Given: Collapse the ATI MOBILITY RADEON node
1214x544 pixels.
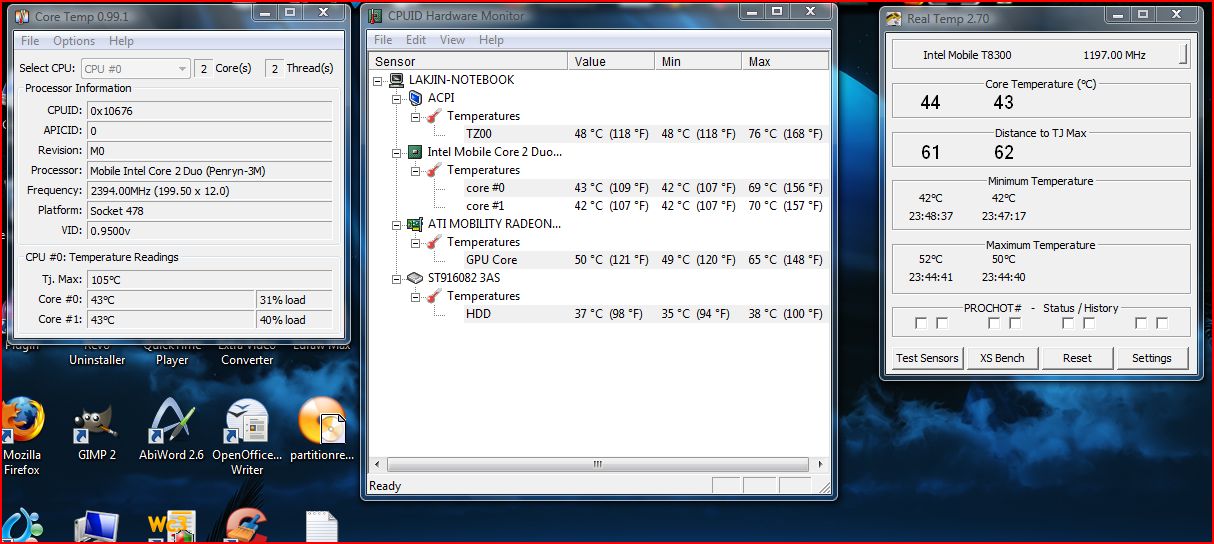Looking at the screenshot, I should pyautogui.click(x=397, y=224).
